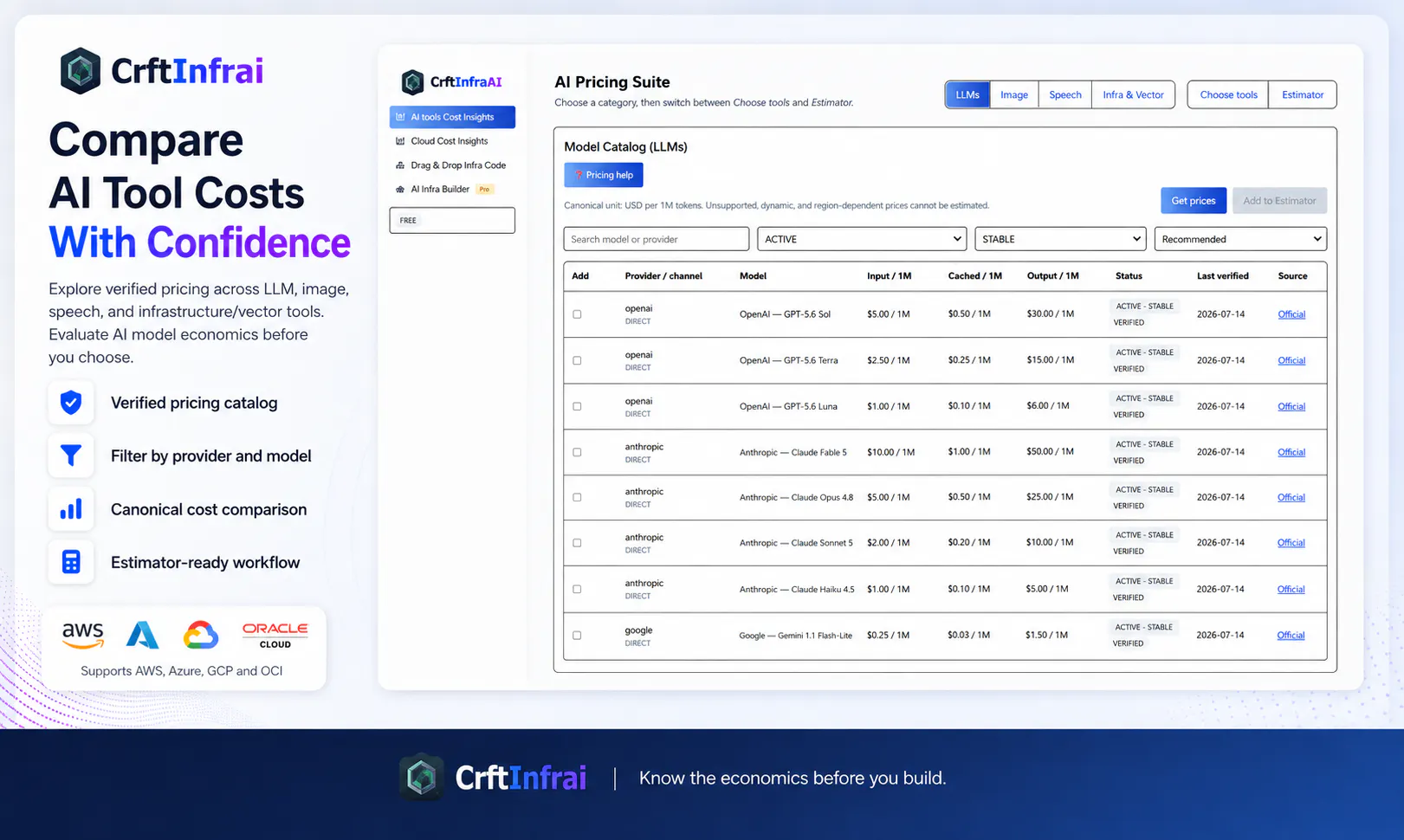The width and height of the screenshot is (1404, 840).
Task: Open the Official source link for GPT-5.6 Sol
Action: pyautogui.click(x=1291, y=314)
